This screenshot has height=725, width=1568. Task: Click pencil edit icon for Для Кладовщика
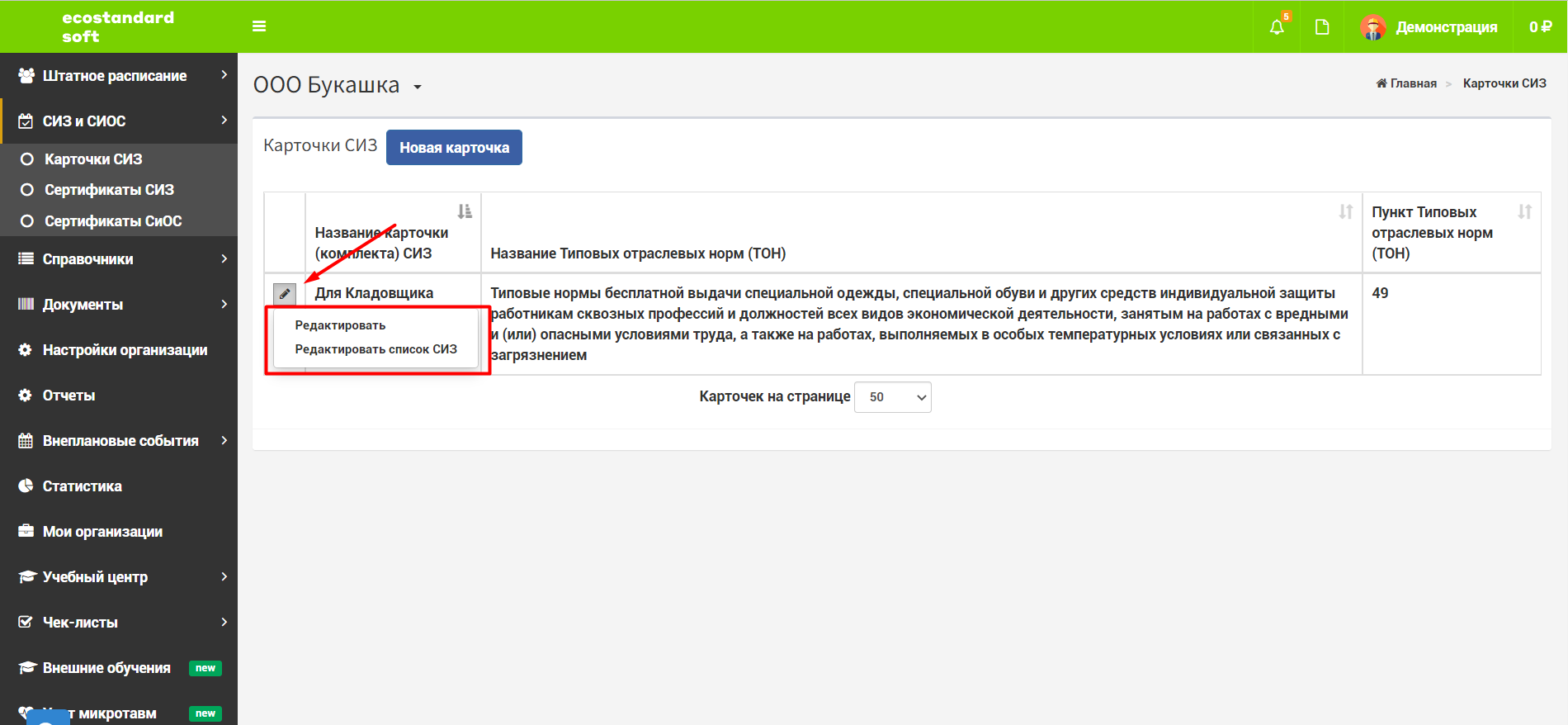coord(285,293)
